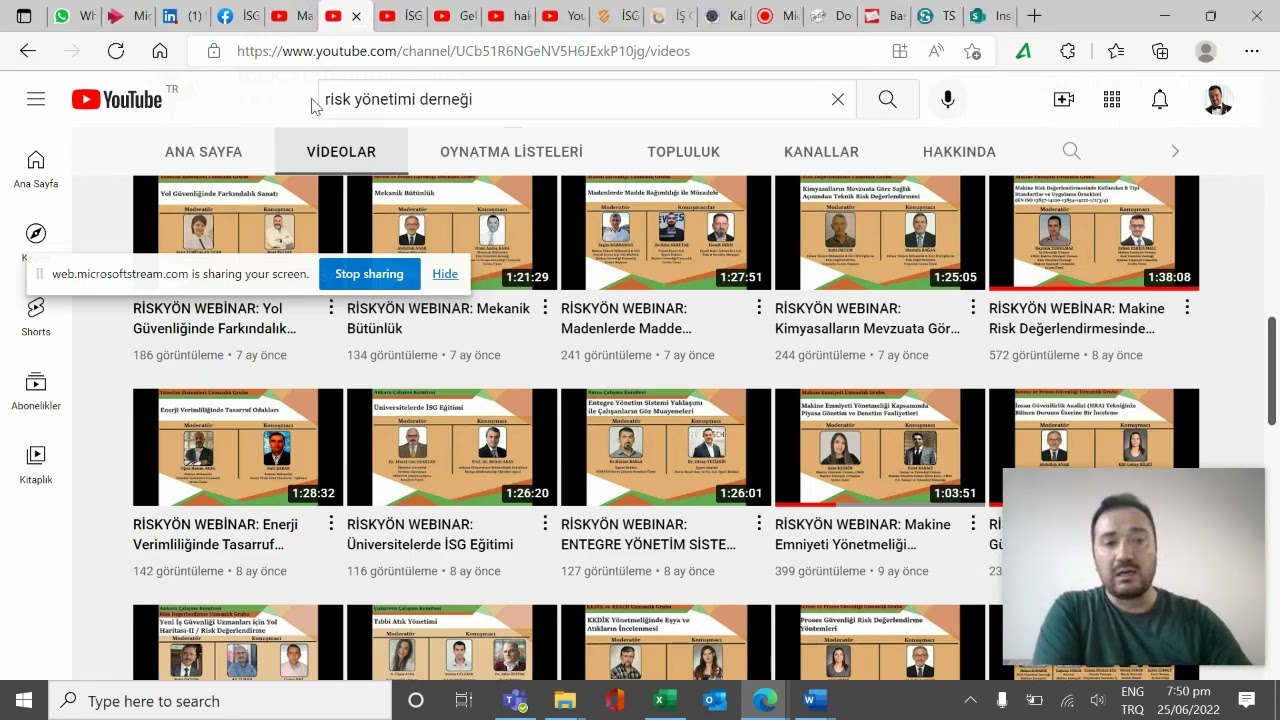1280x720 pixels.
Task: Go to the browser home page
Action: pyautogui.click(x=160, y=51)
